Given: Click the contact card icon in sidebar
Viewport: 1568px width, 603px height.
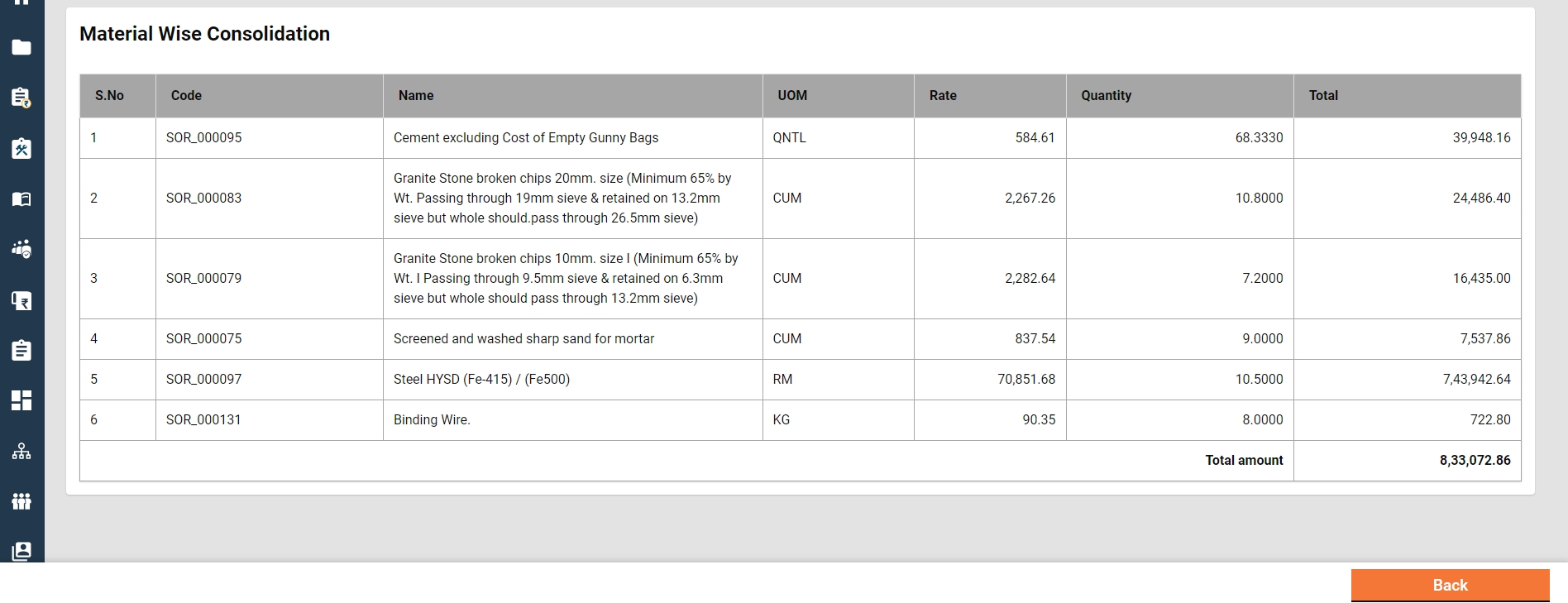Looking at the screenshot, I should (22, 551).
